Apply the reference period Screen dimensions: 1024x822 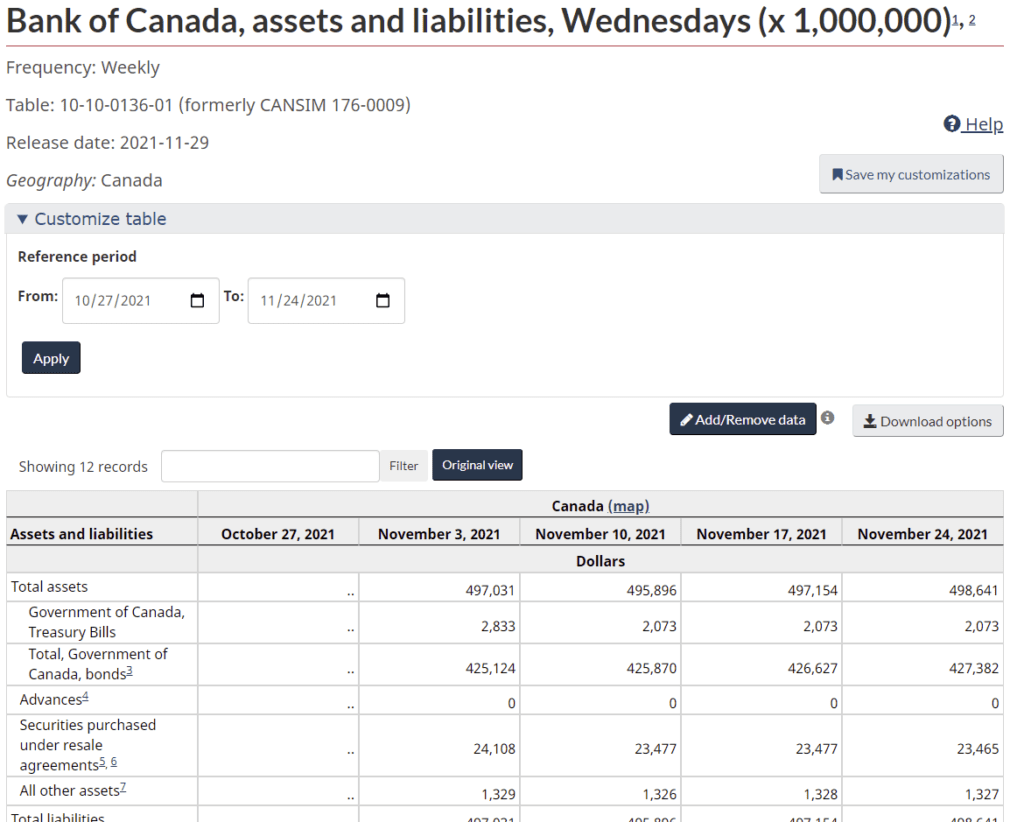(51, 358)
